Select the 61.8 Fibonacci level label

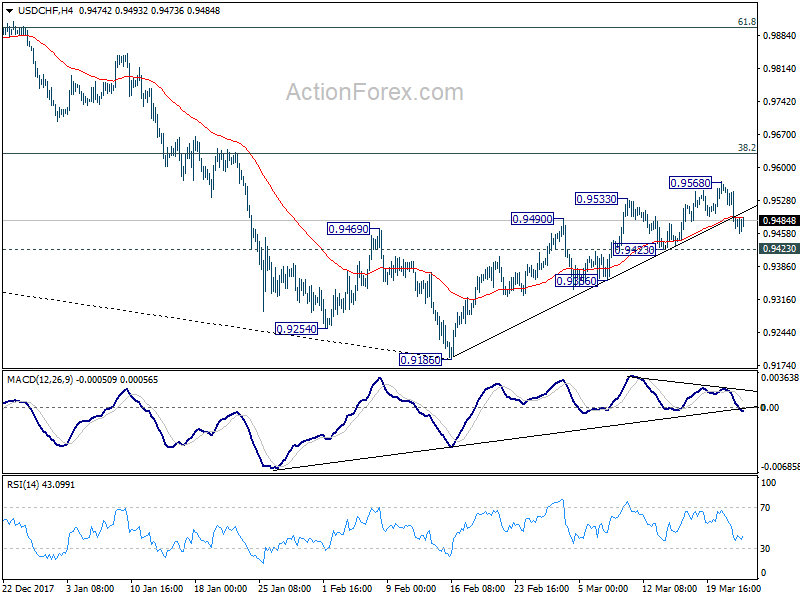747,21
